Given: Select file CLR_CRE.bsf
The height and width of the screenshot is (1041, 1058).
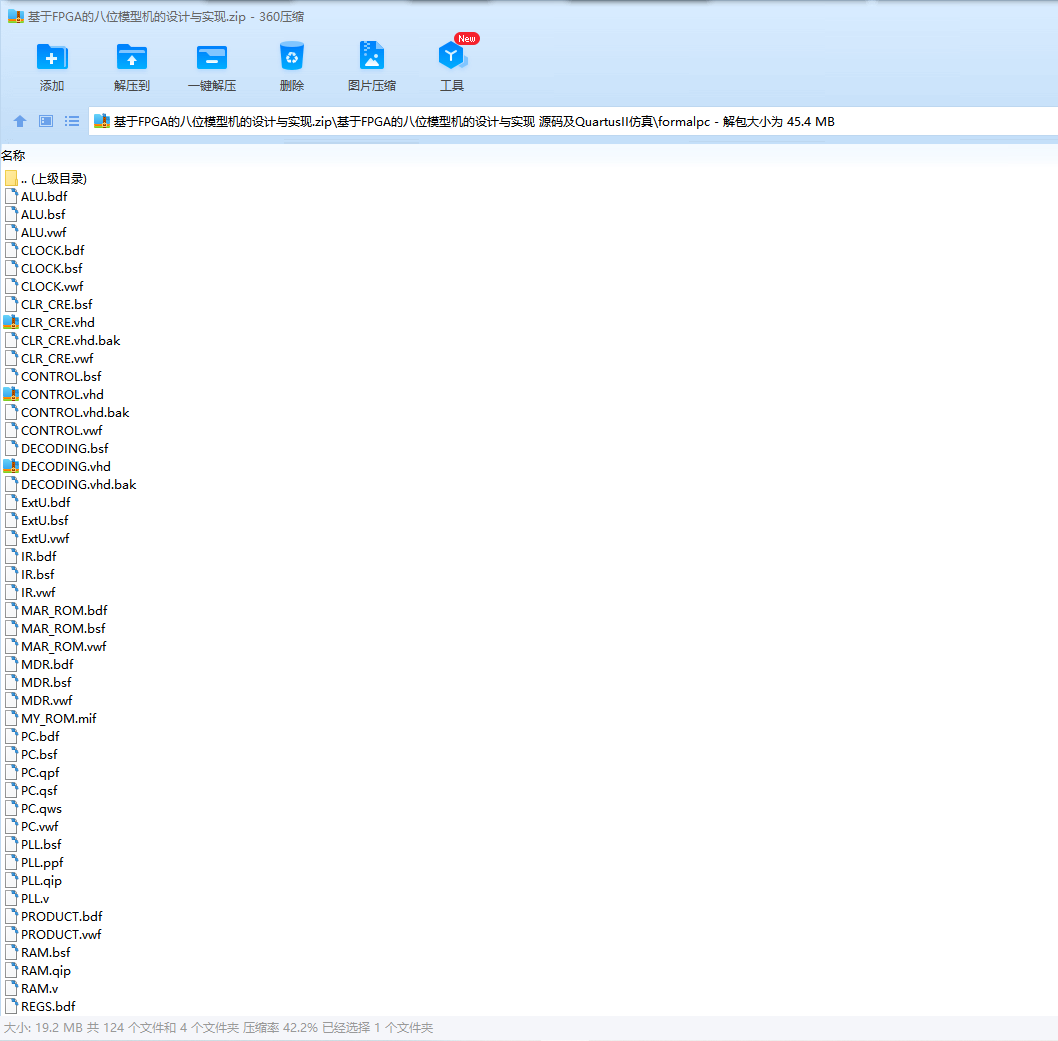Looking at the screenshot, I should click(x=49, y=304).
